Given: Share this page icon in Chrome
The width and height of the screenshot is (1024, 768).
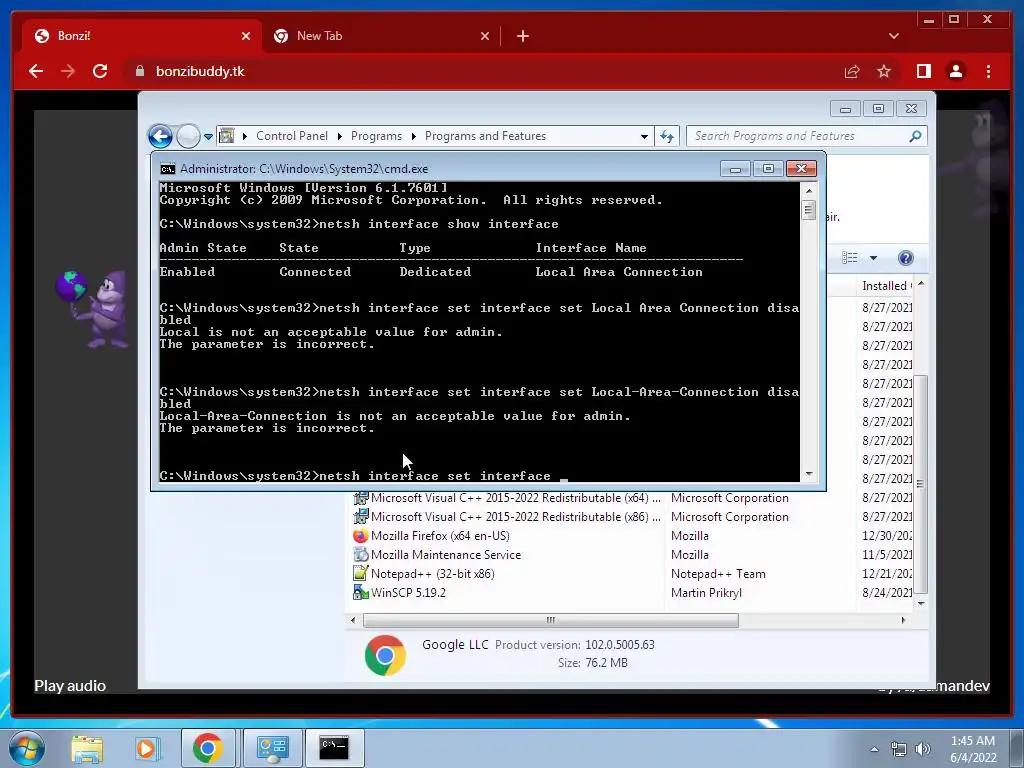Looking at the screenshot, I should [852, 71].
